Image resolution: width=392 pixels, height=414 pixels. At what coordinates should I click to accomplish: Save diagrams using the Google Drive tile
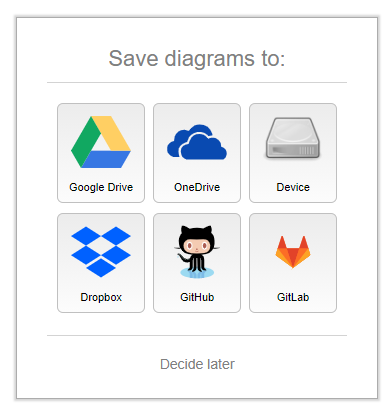pyautogui.click(x=101, y=153)
